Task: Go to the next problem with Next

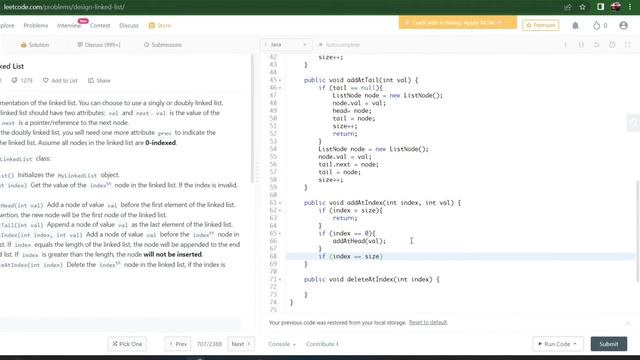Action: click(241, 344)
